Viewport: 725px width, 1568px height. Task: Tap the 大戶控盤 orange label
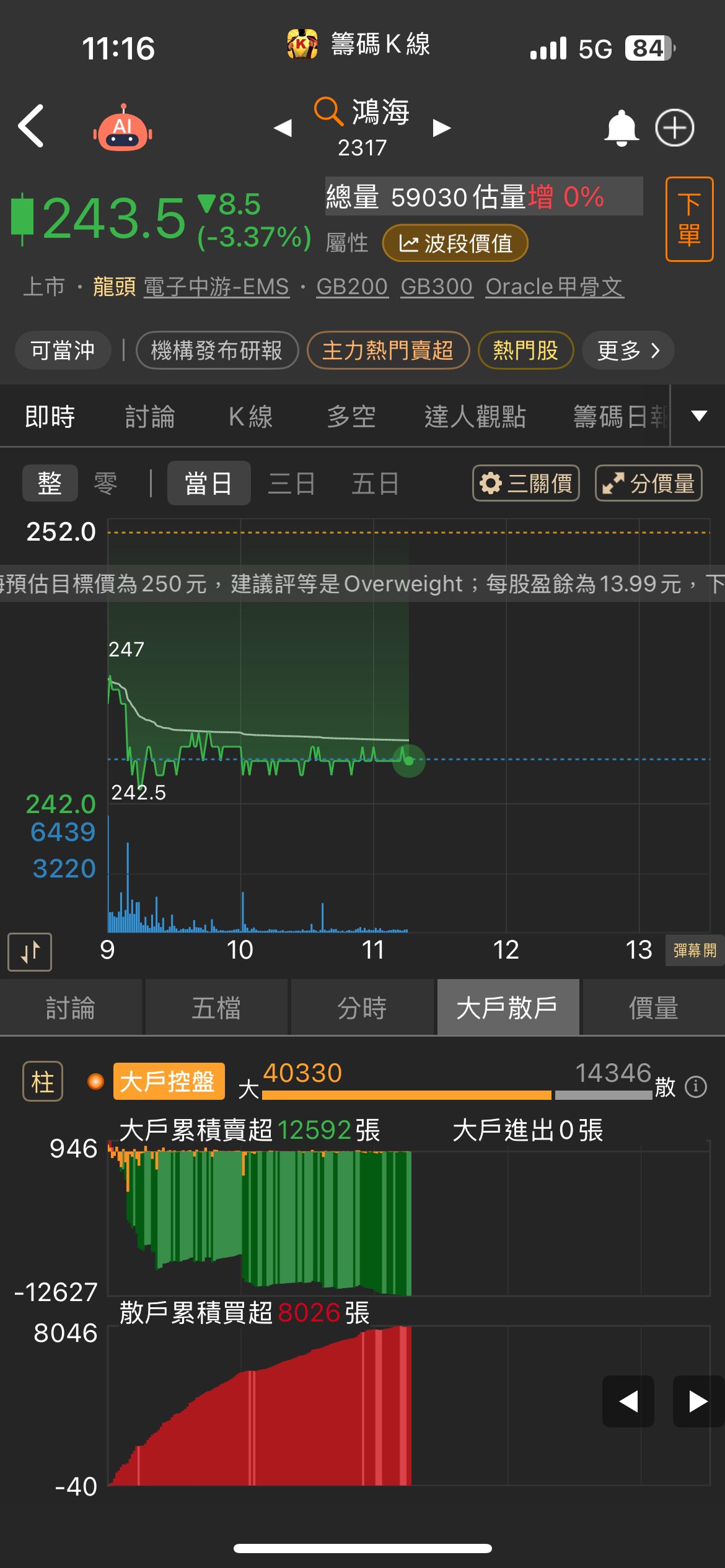click(x=169, y=1081)
